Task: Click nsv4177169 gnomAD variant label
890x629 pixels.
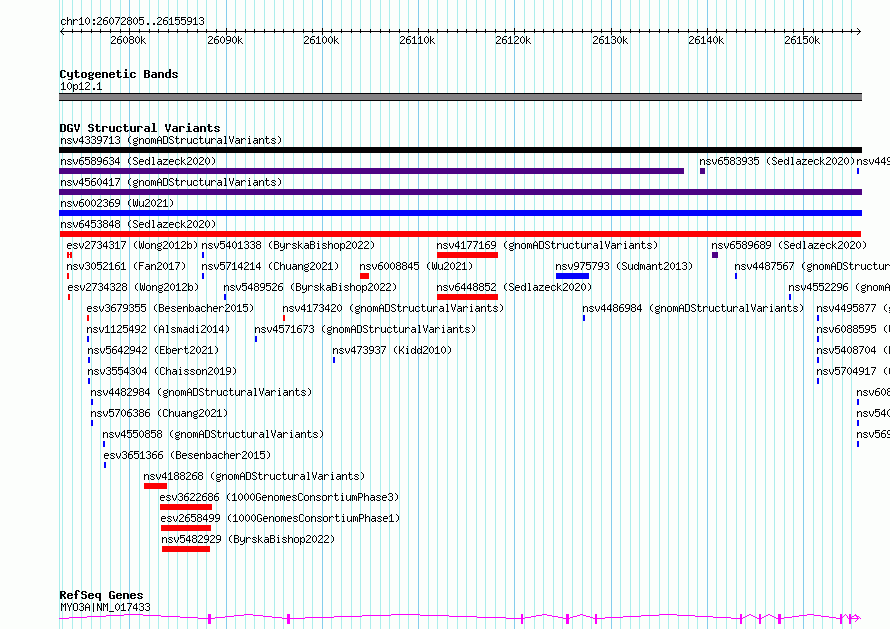Action: click(547, 245)
